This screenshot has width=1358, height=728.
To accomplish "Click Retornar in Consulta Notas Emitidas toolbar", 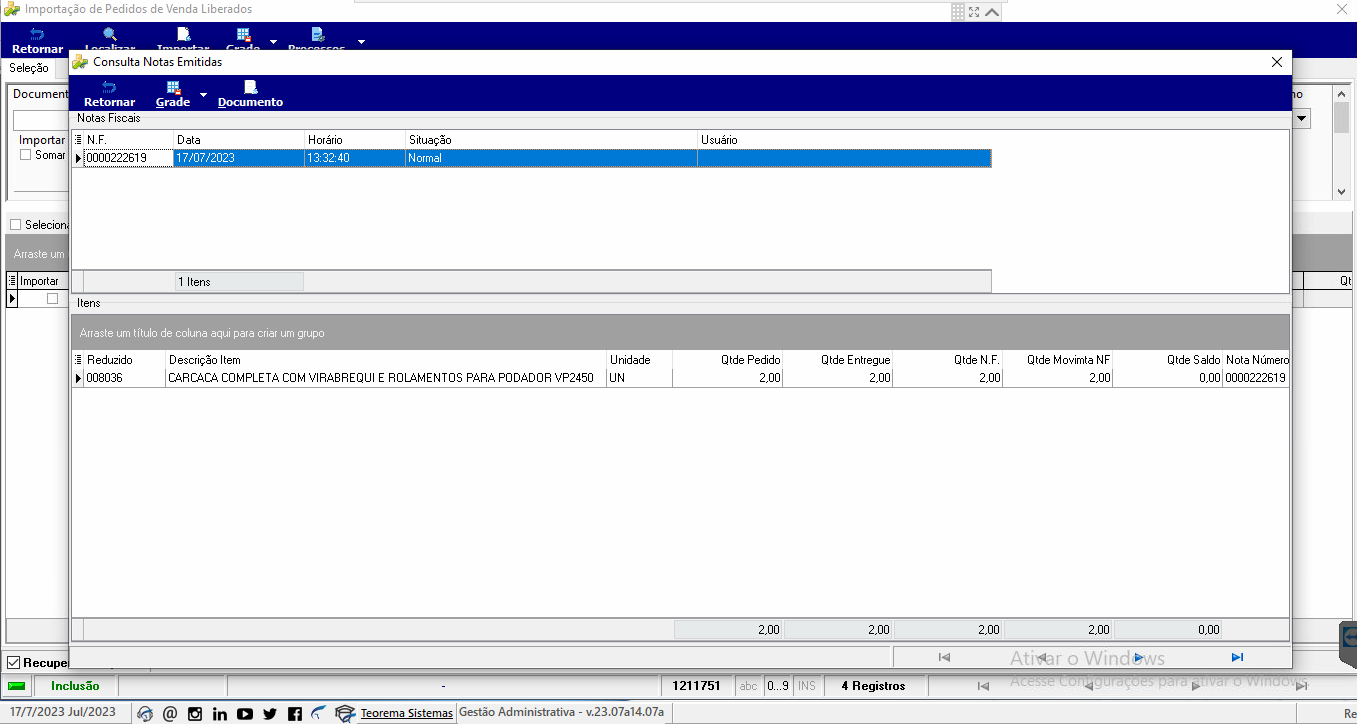I will click(x=109, y=94).
